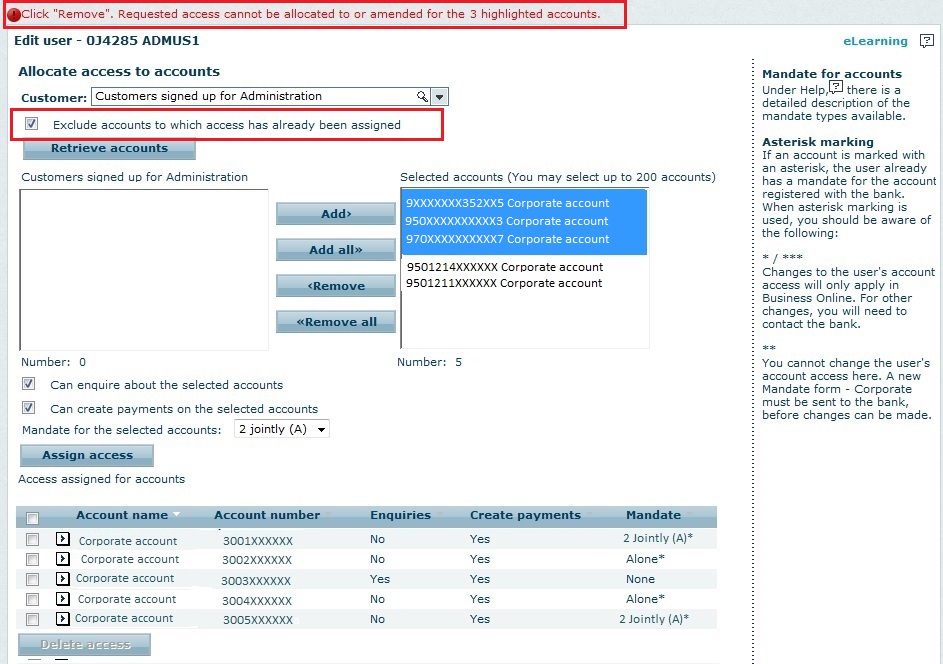Click the Retrieve accounts button
This screenshot has width=943, height=664.
click(x=109, y=149)
